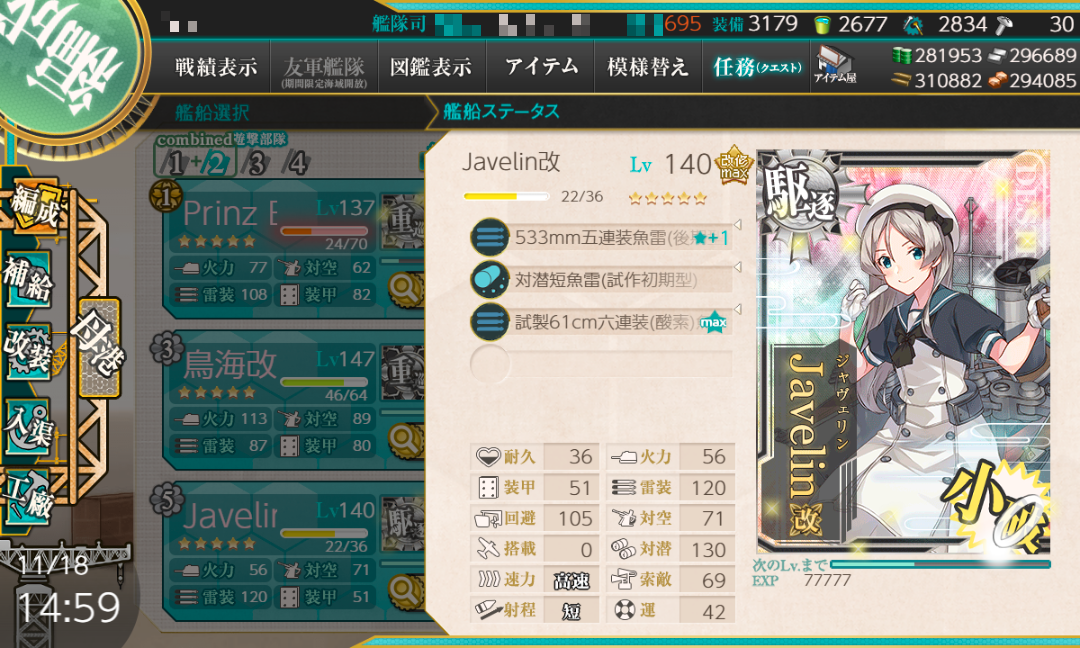
Task: Inspect Prinz Eugen with magnifier icon
Action: pos(404,289)
